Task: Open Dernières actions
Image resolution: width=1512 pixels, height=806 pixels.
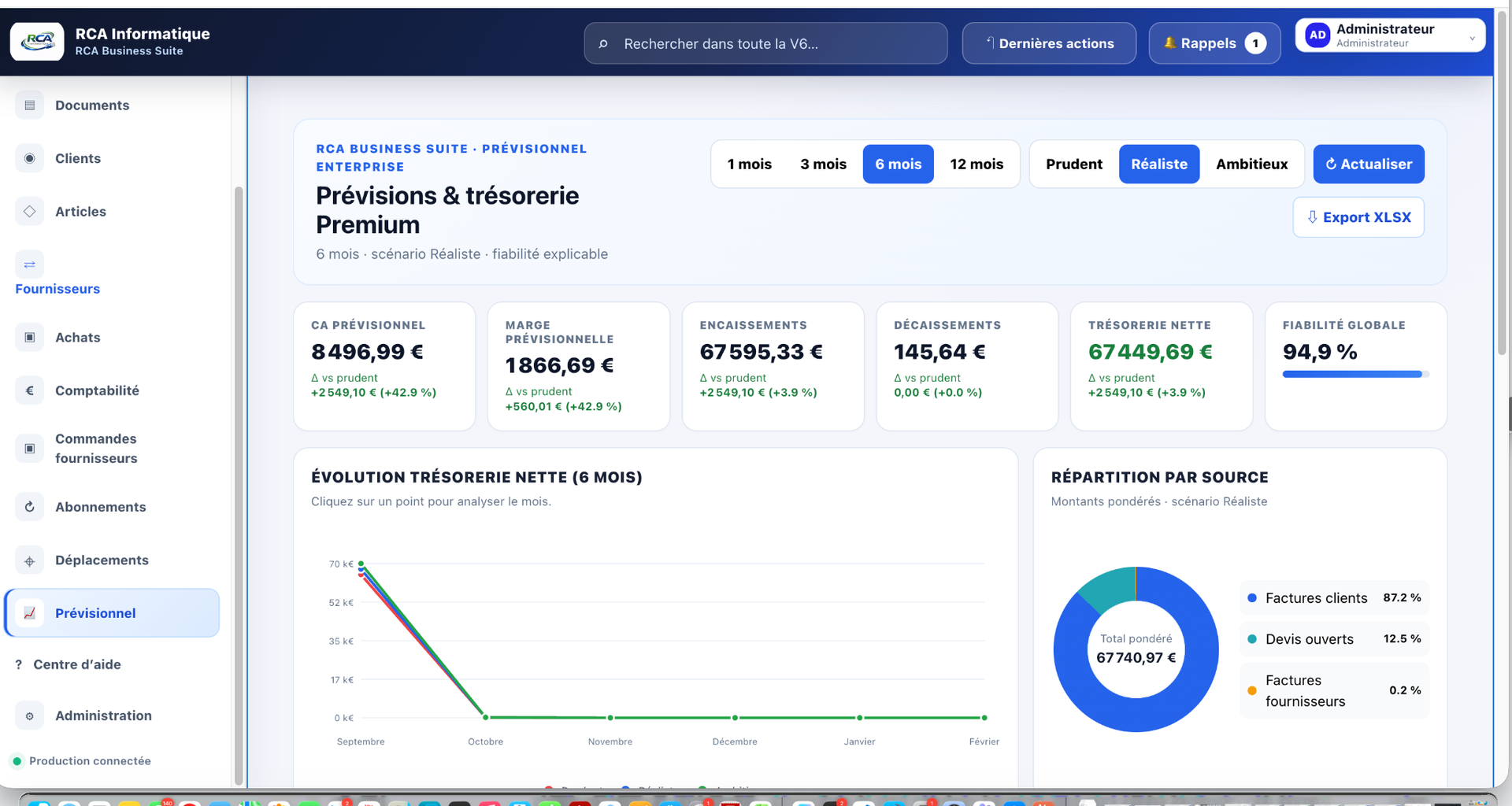Action: 1049,43
